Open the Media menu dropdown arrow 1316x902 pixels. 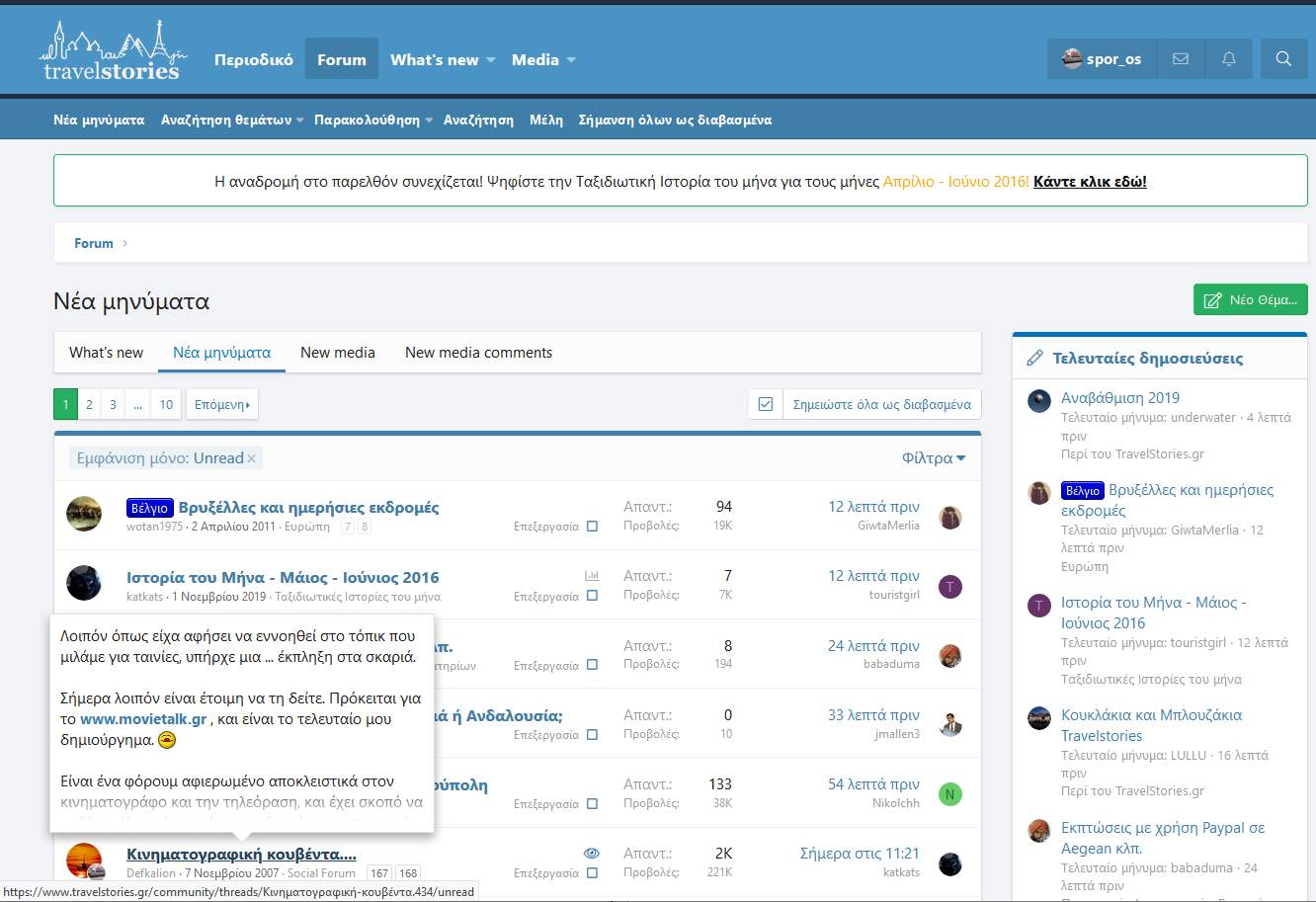tap(570, 60)
